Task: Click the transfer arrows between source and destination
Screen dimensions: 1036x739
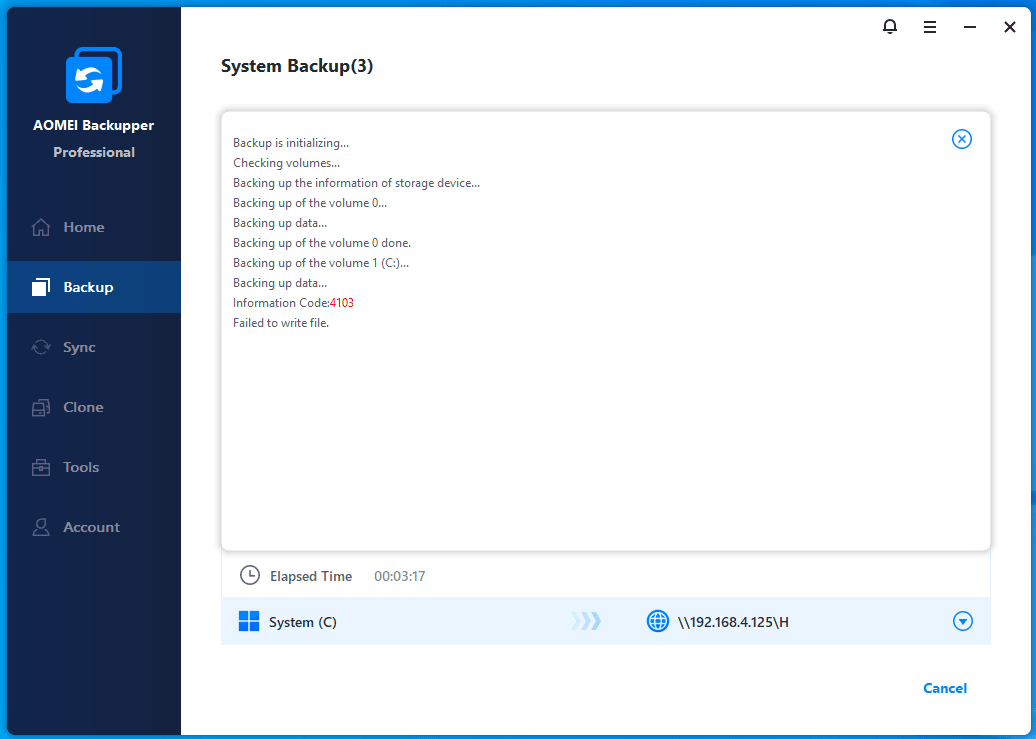Action: [x=587, y=622]
